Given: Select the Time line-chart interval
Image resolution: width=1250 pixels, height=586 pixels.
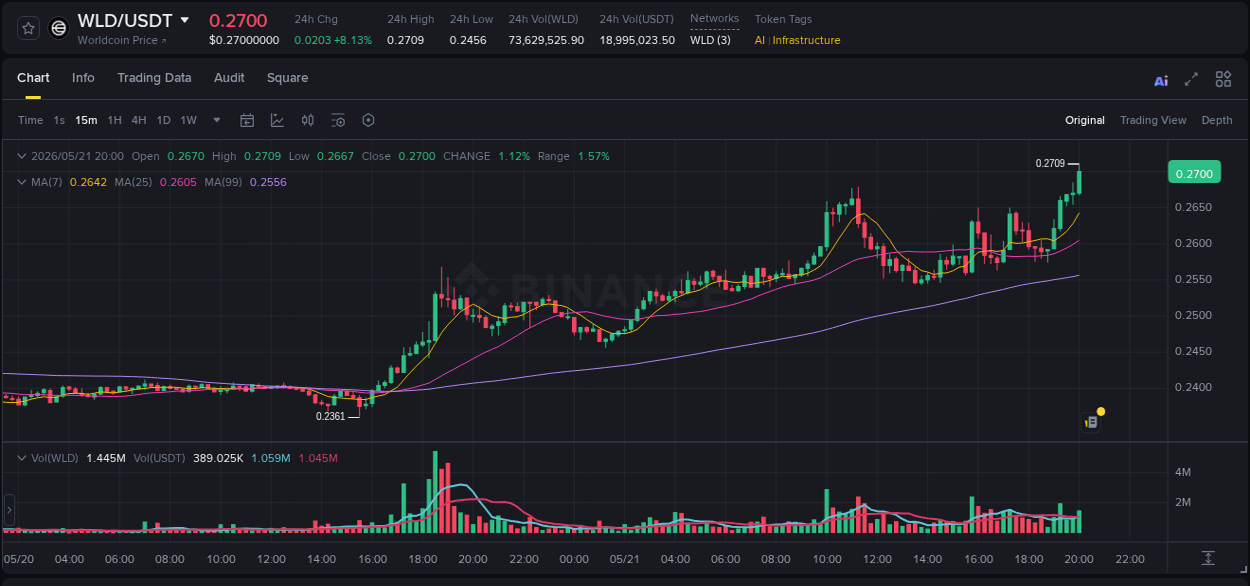Looking at the screenshot, I should coord(30,120).
